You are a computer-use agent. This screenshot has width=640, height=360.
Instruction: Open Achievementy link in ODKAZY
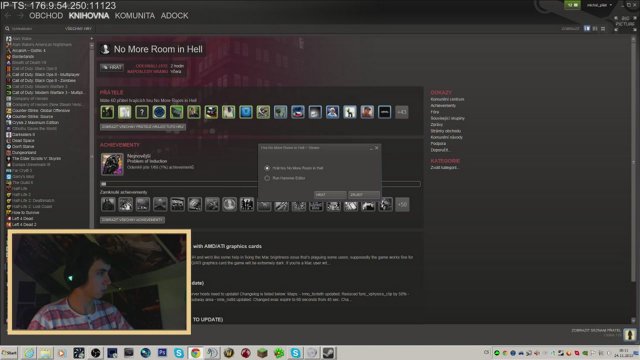443,105
